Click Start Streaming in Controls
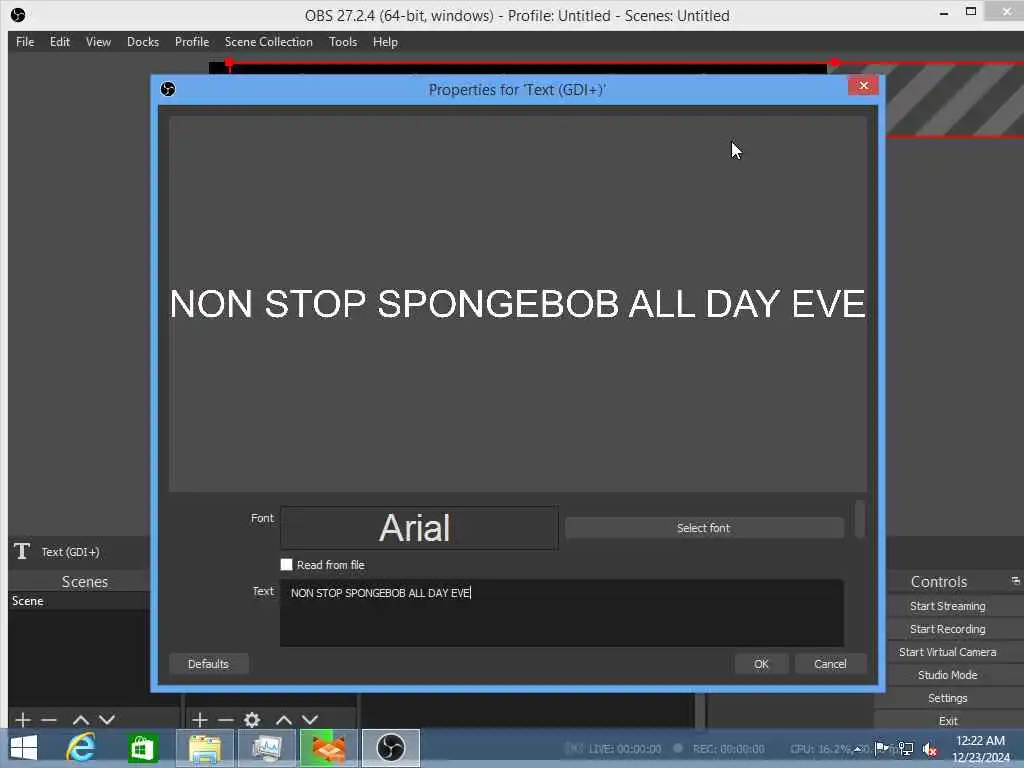Image resolution: width=1024 pixels, height=768 pixels. click(948, 606)
